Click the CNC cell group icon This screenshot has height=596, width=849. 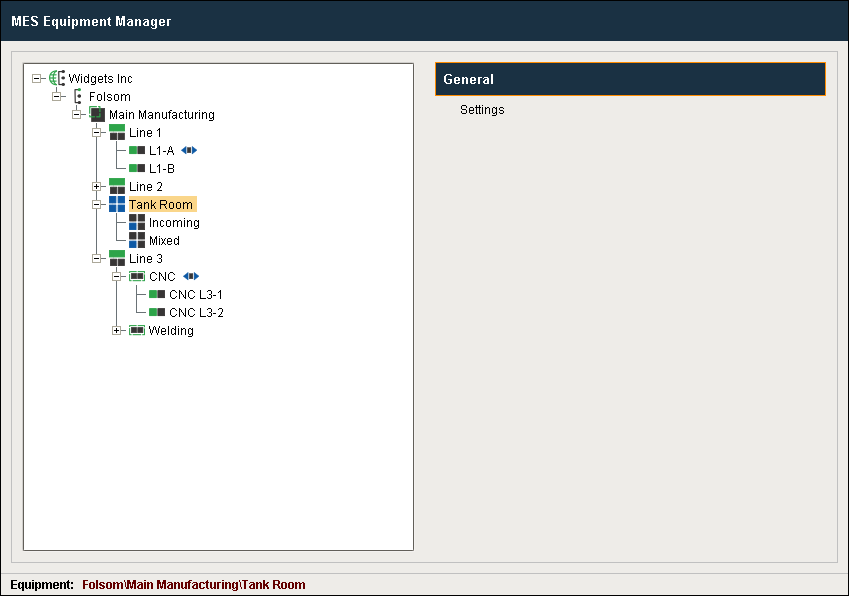tap(137, 277)
